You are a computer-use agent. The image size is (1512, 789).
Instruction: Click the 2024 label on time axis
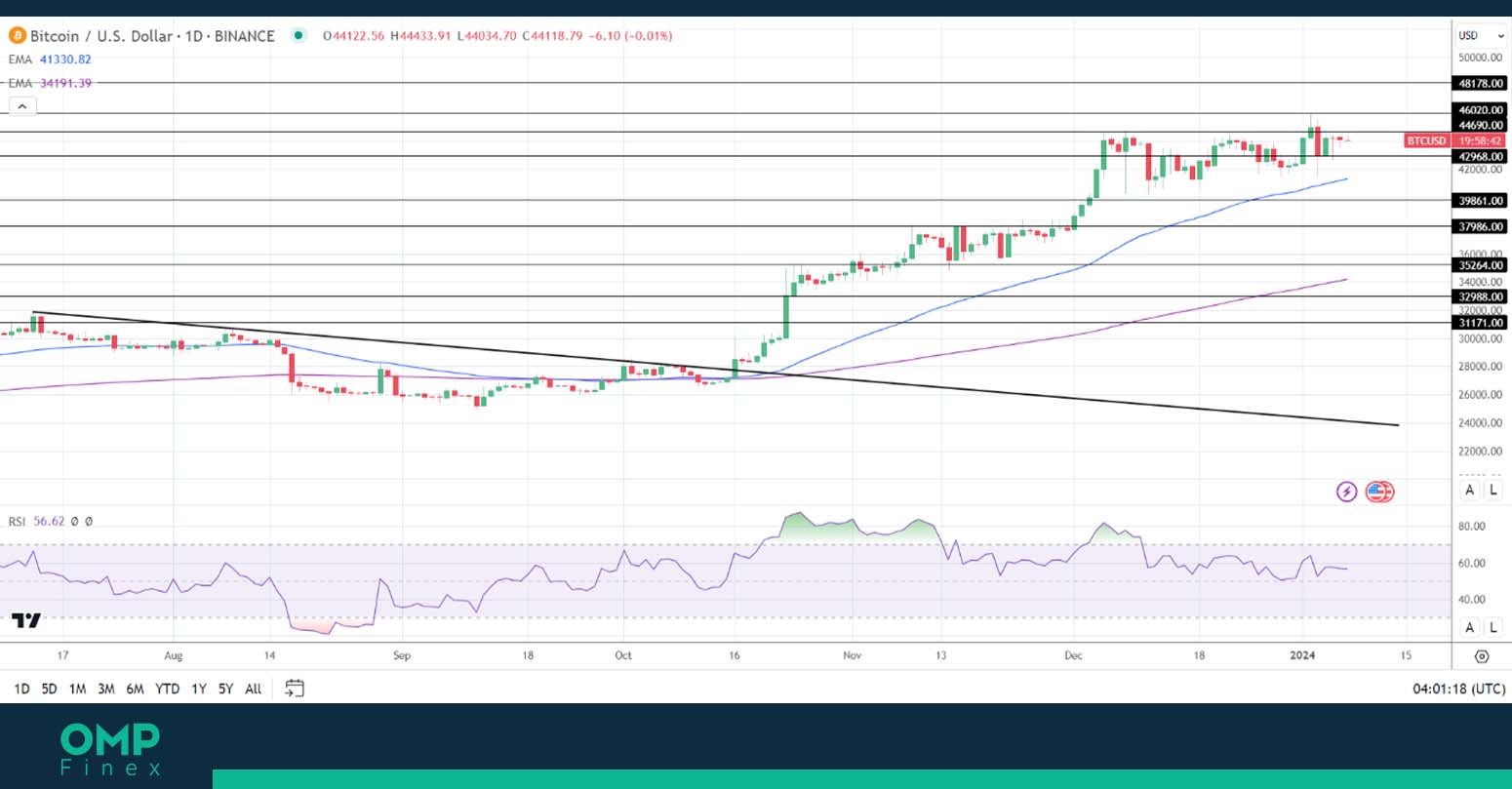coord(1302,655)
